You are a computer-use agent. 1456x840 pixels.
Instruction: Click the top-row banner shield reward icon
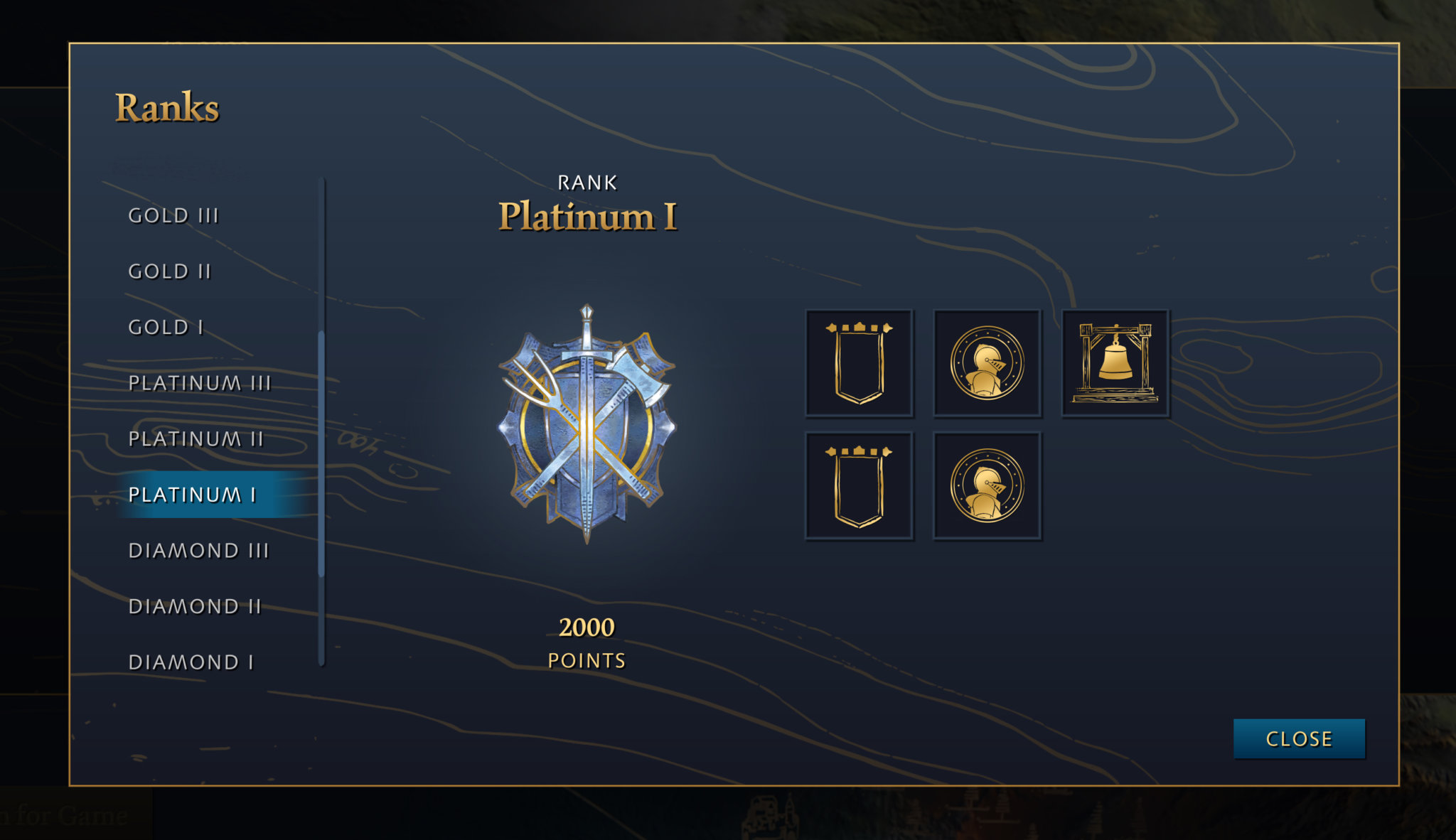[x=859, y=363]
